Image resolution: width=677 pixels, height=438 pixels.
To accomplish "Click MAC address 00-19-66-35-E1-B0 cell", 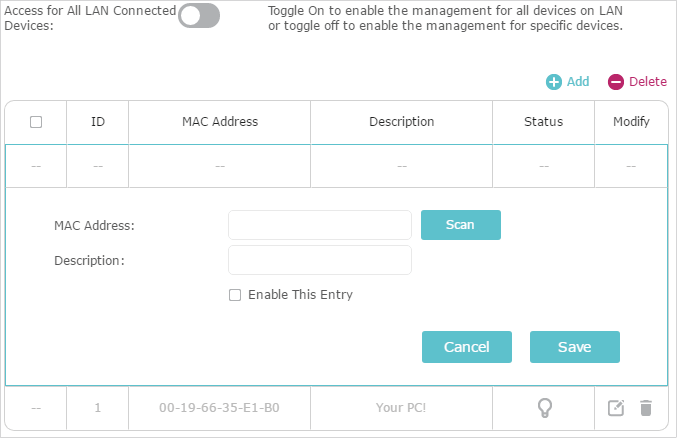I will coord(219,408).
